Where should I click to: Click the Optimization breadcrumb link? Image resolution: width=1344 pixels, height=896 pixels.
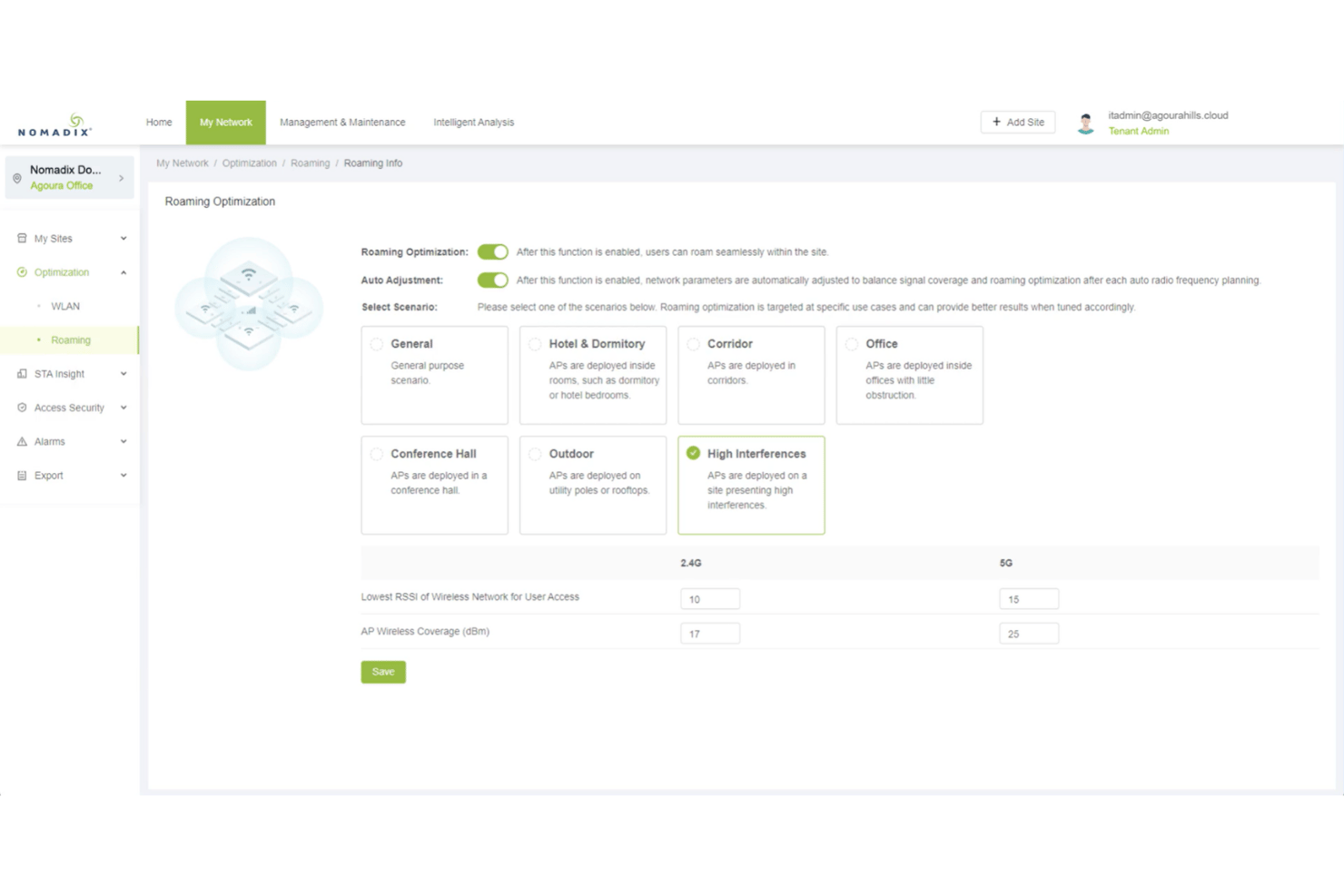(249, 163)
